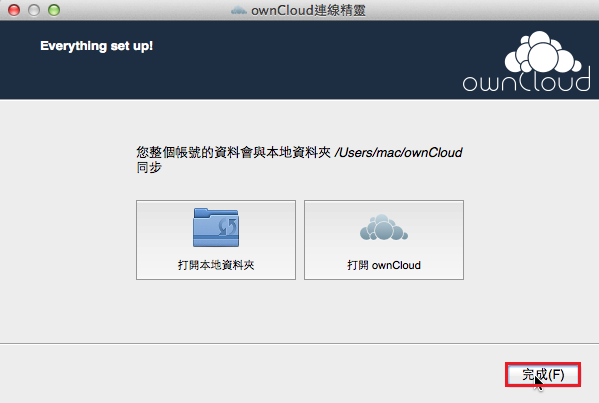Open local folder via 打開本地資料夾 label
599x403 pixels.
tap(216, 265)
